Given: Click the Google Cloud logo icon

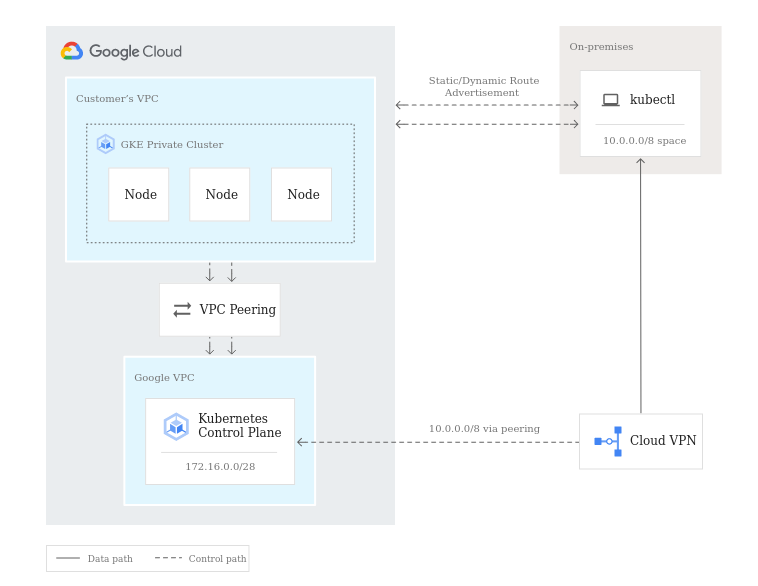Looking at the screenshot, I should (x=72, y=51).
